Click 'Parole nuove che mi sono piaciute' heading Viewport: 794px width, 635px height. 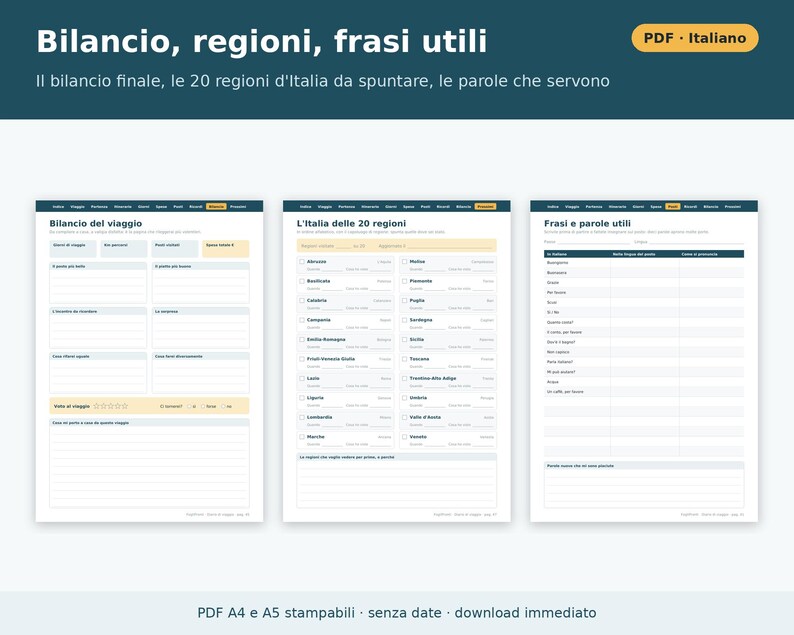point(580,466)
